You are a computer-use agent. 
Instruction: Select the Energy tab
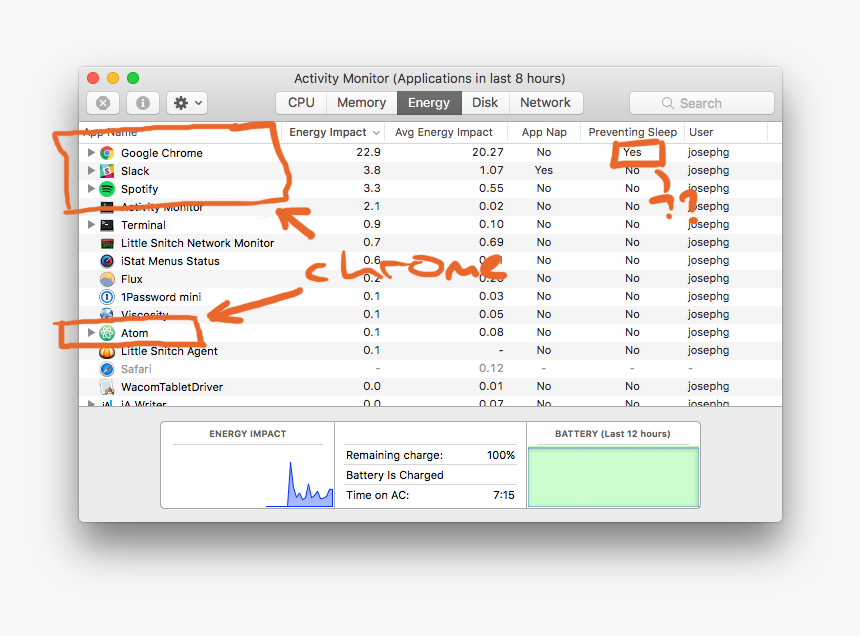[x=429, y=103]
